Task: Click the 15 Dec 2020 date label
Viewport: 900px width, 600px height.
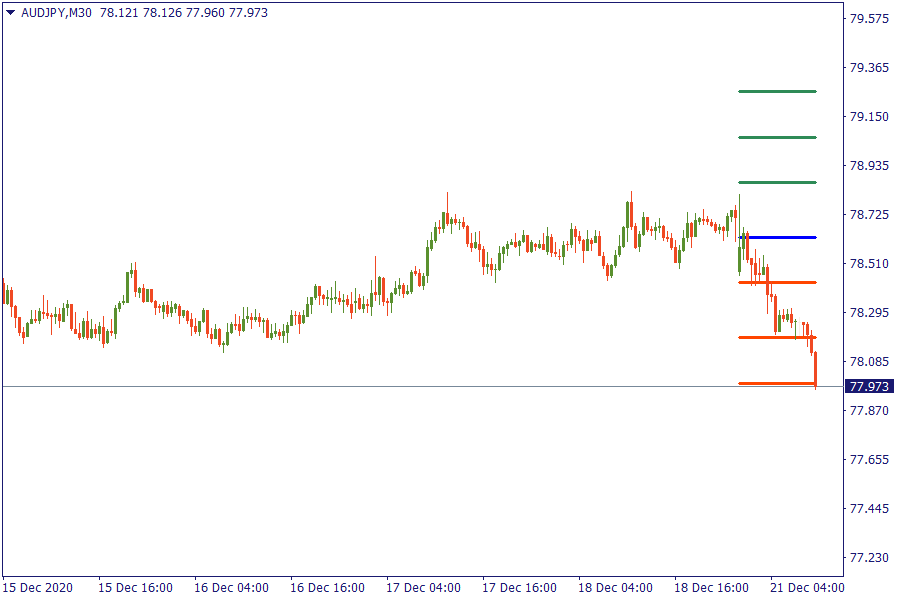Action: coord(40,587)
